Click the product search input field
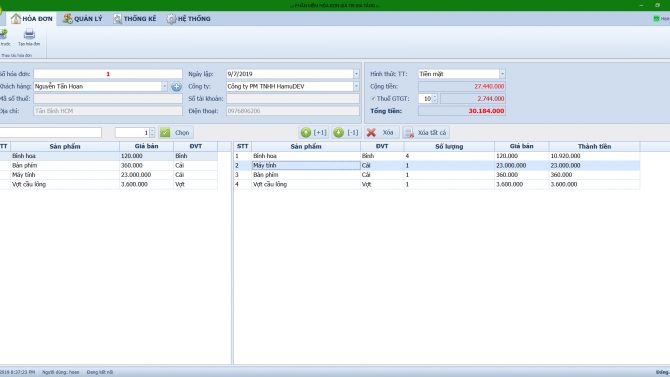Screen dimensions: 670x377 [x=50, y=133]
